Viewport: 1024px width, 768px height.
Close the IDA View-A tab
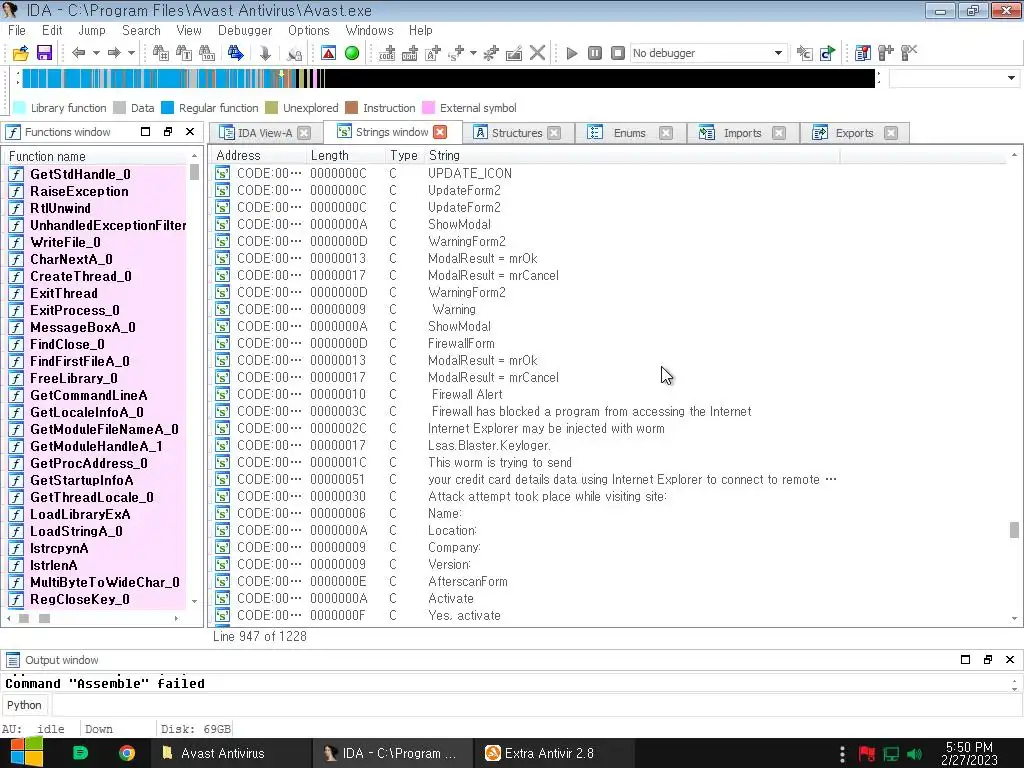point(304,133)
